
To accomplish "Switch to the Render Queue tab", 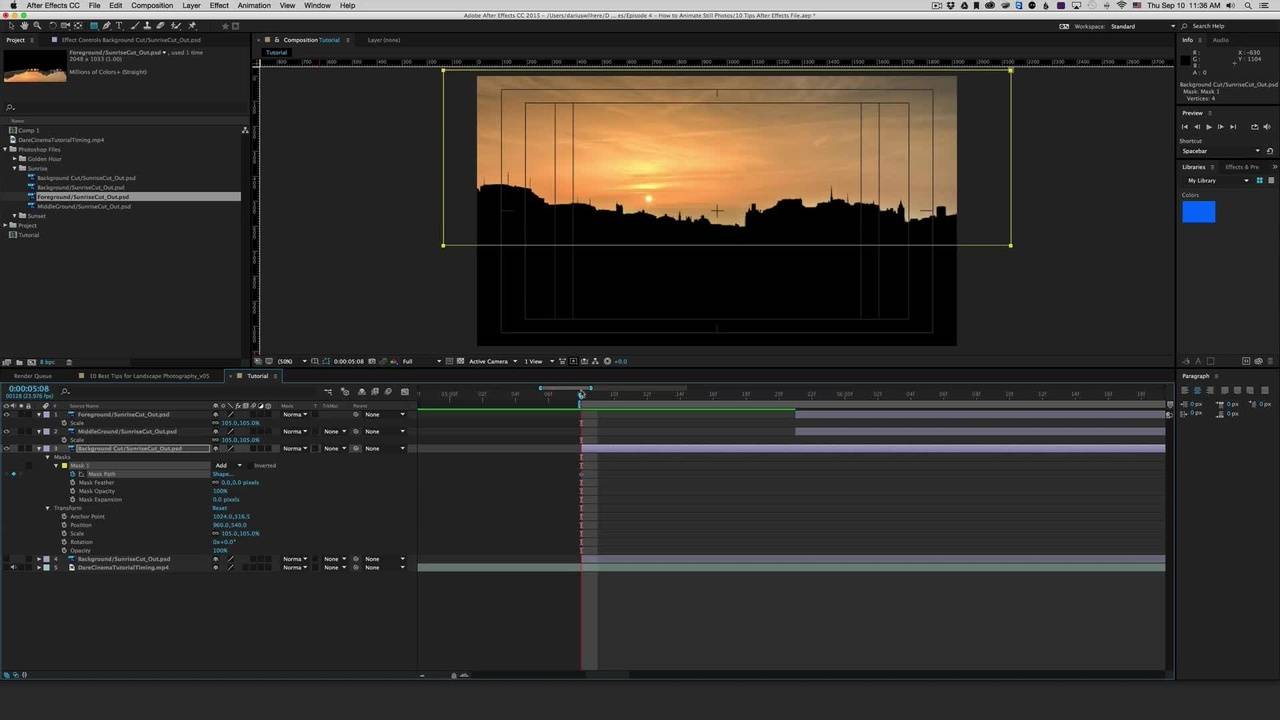I will pyautogui.click(x=33, y=376).
